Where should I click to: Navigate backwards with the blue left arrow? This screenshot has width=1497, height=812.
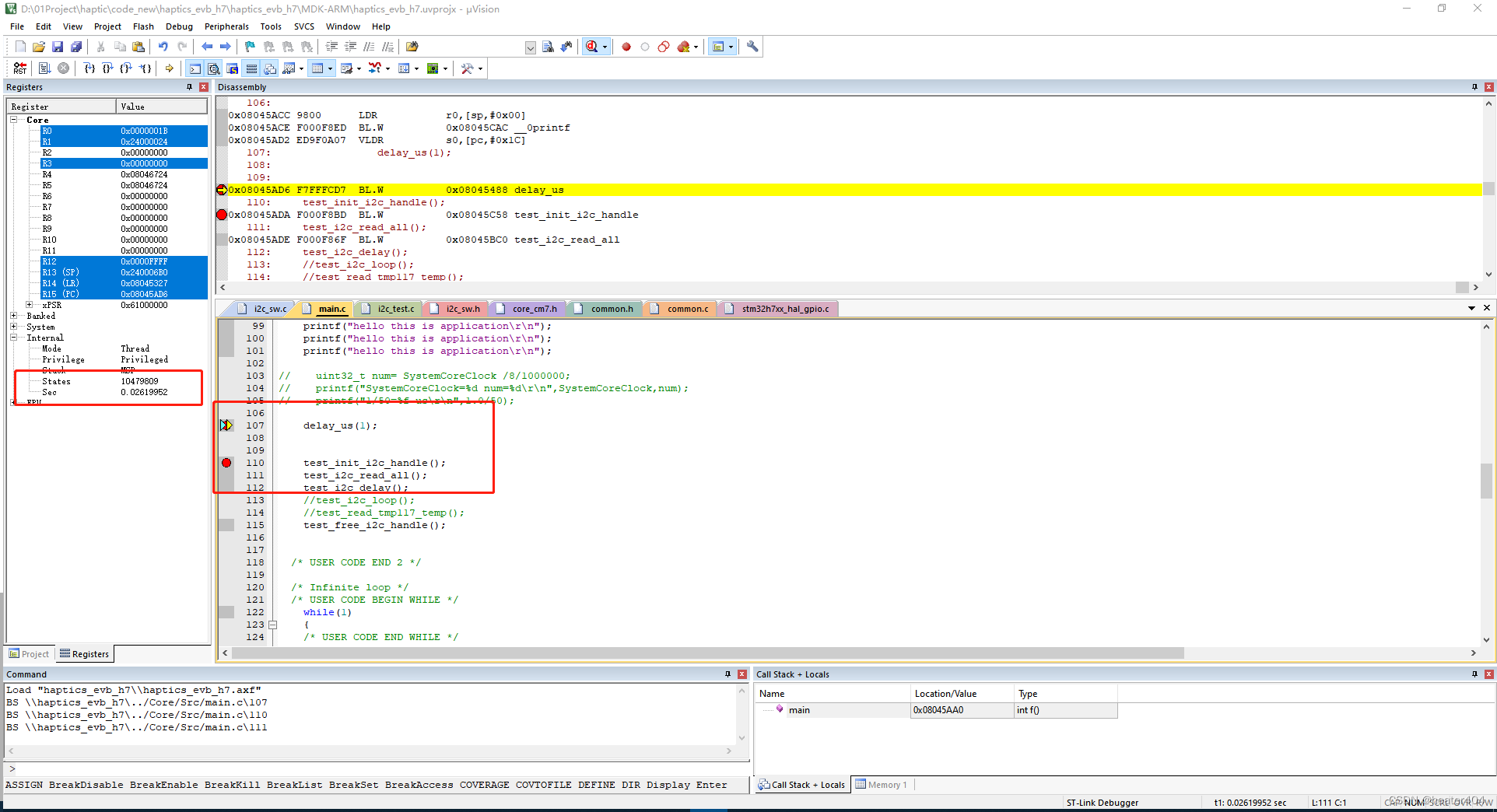207,47
